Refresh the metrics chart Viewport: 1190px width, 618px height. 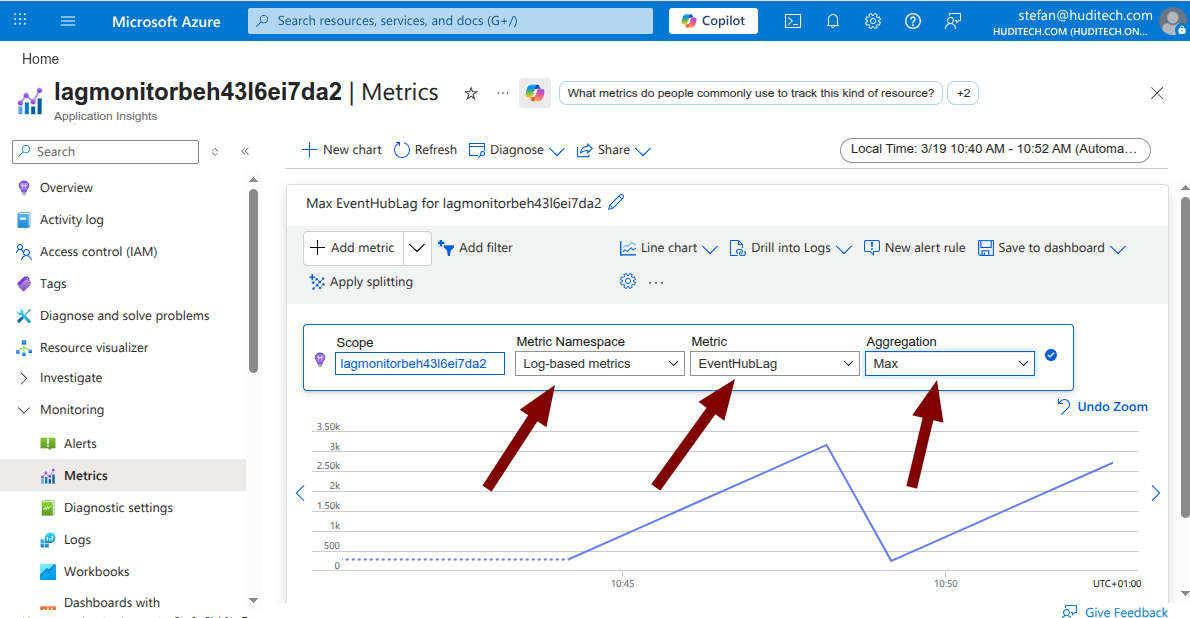tap(424, 149)
